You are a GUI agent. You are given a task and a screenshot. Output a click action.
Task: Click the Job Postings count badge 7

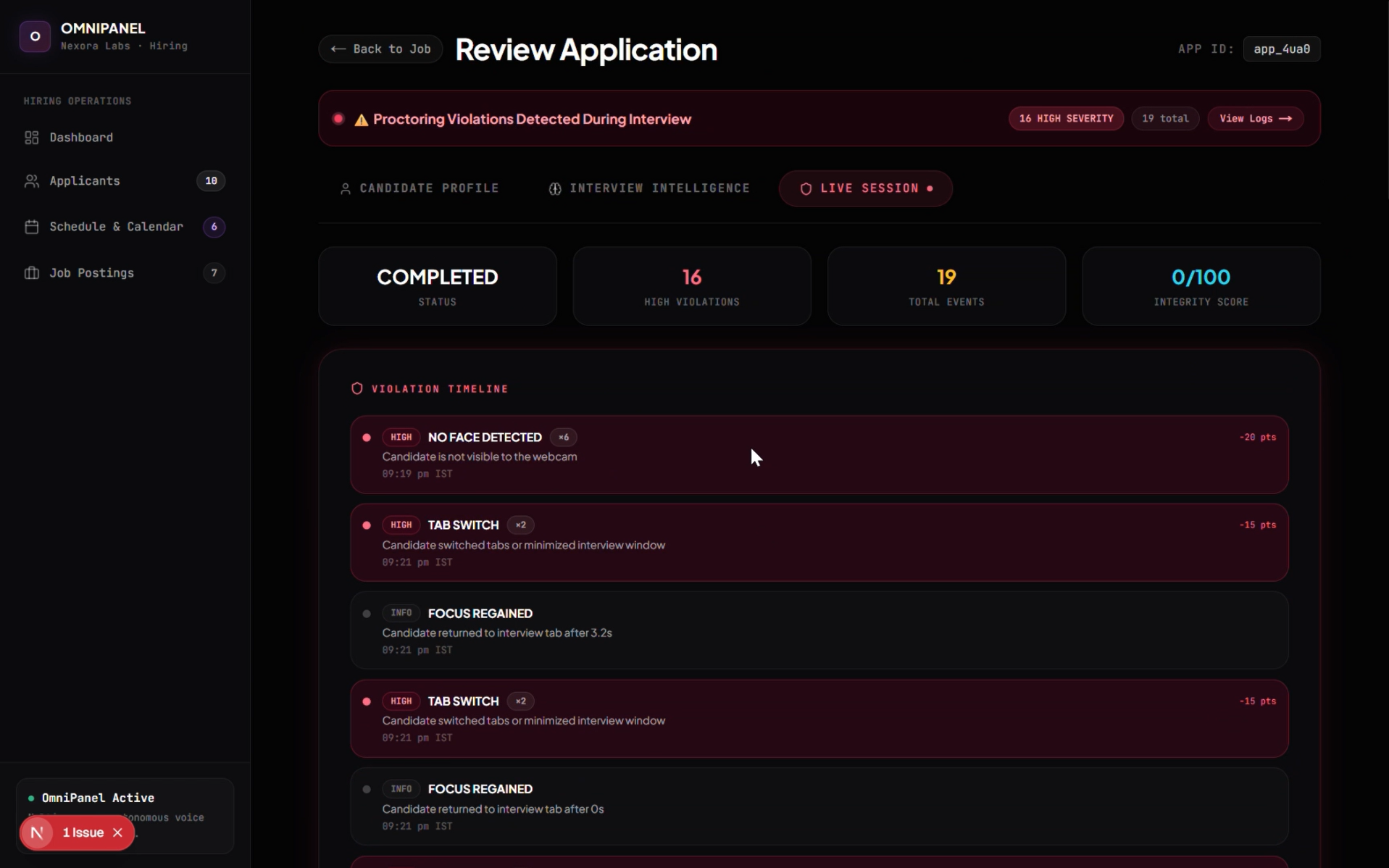click(214, 273)
